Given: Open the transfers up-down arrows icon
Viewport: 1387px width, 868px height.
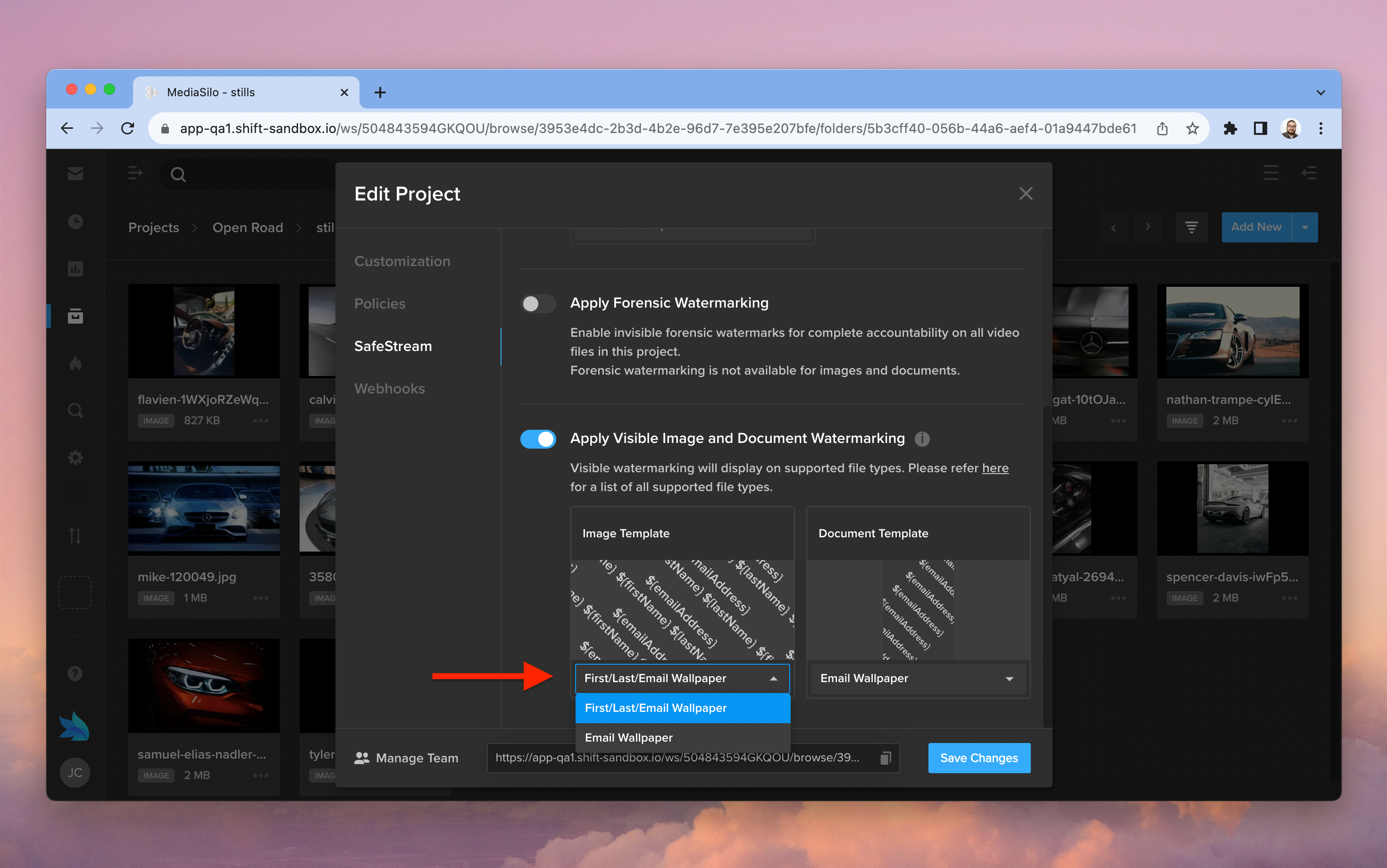Looking at the screenshot, I should click(75, 535).
